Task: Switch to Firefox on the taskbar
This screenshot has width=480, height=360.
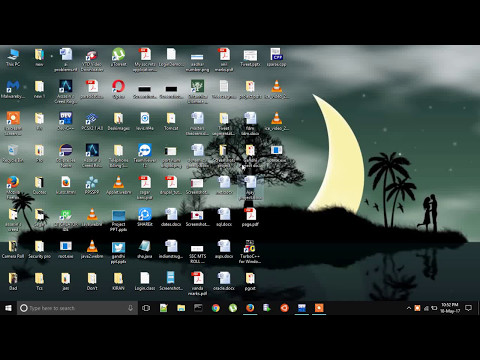Action: coord(250,308)
